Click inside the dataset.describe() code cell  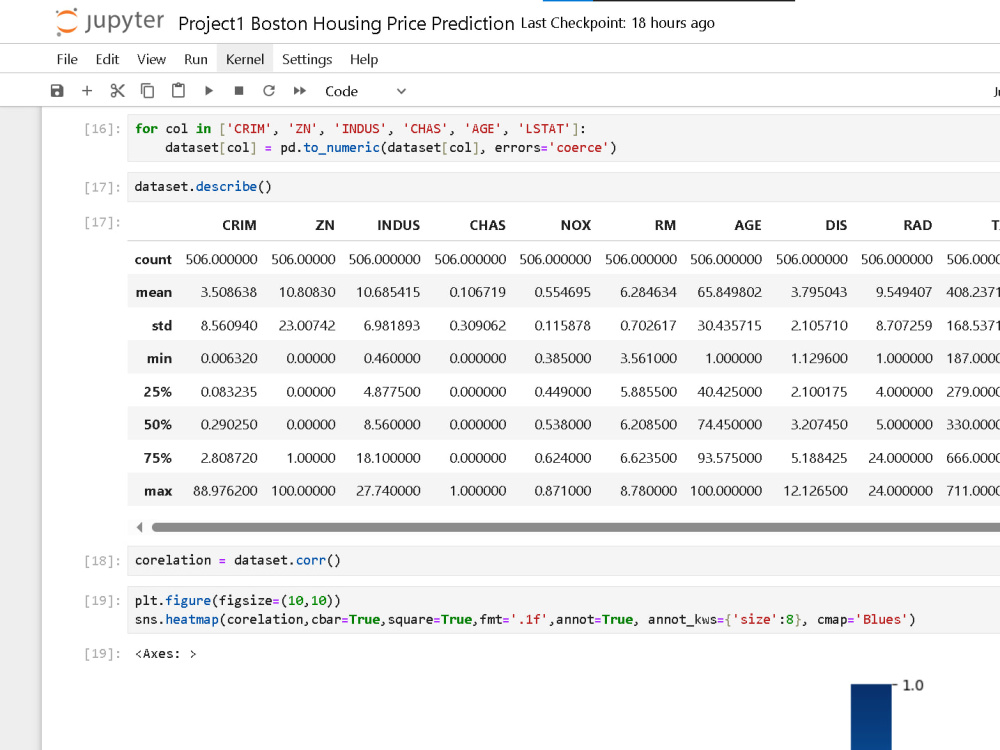click(x=563, y=187)
